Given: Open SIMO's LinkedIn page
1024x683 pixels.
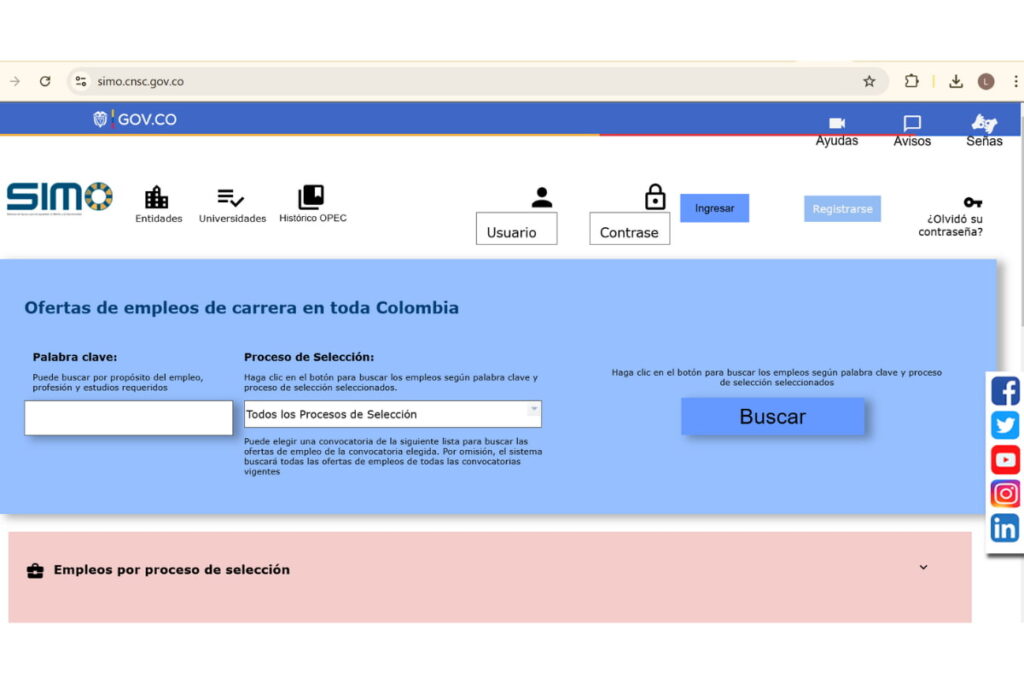Looking at the screenshot, I should [1004, 527].
